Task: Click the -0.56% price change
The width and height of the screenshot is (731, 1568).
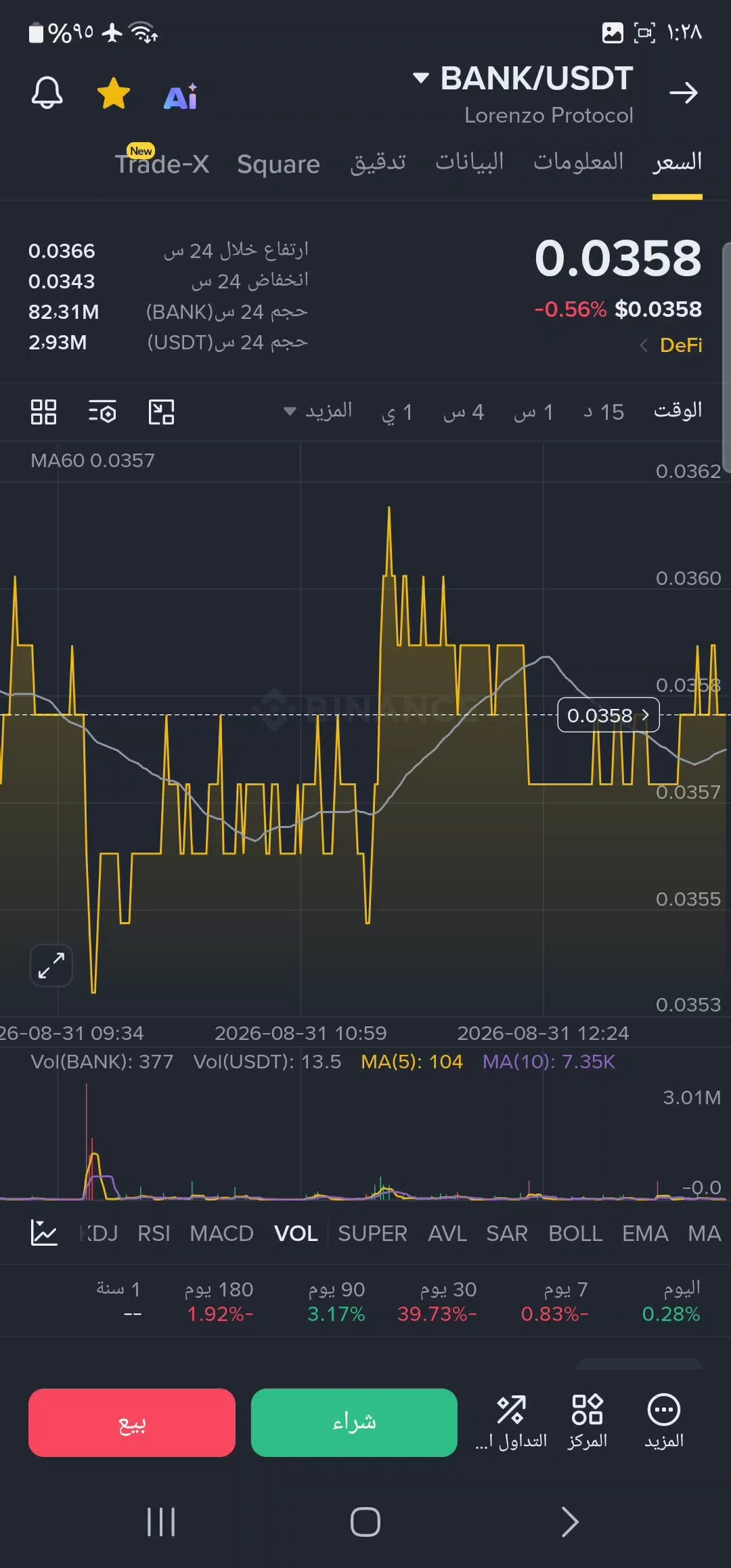Action: (571, 309)
